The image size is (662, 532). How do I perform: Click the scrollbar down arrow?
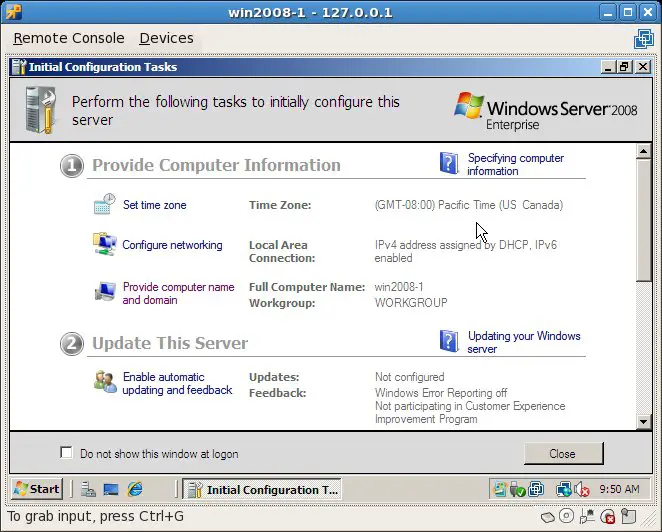tap(644, 421)
